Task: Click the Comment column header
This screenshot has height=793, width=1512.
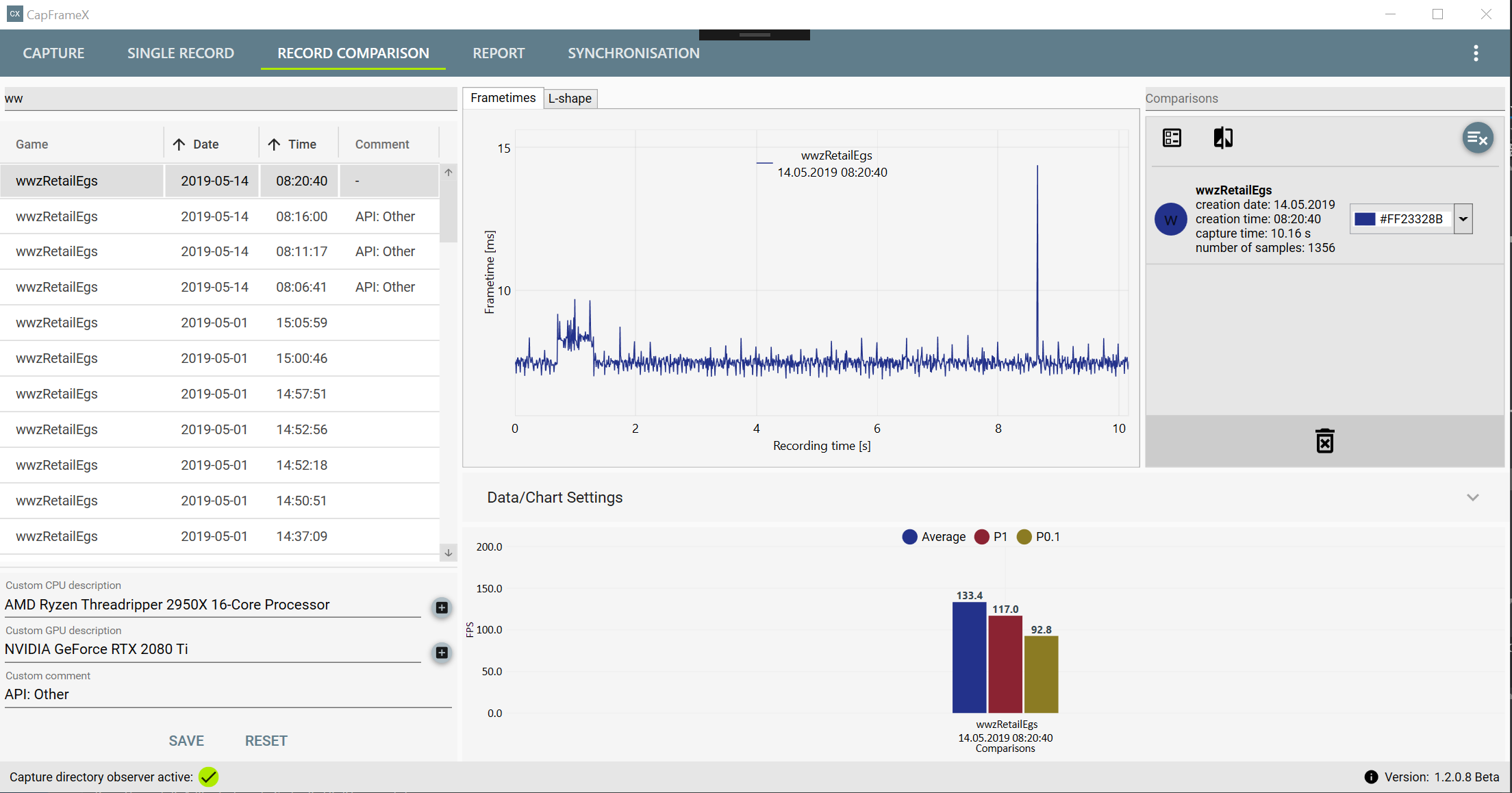Action: point(382,144)
